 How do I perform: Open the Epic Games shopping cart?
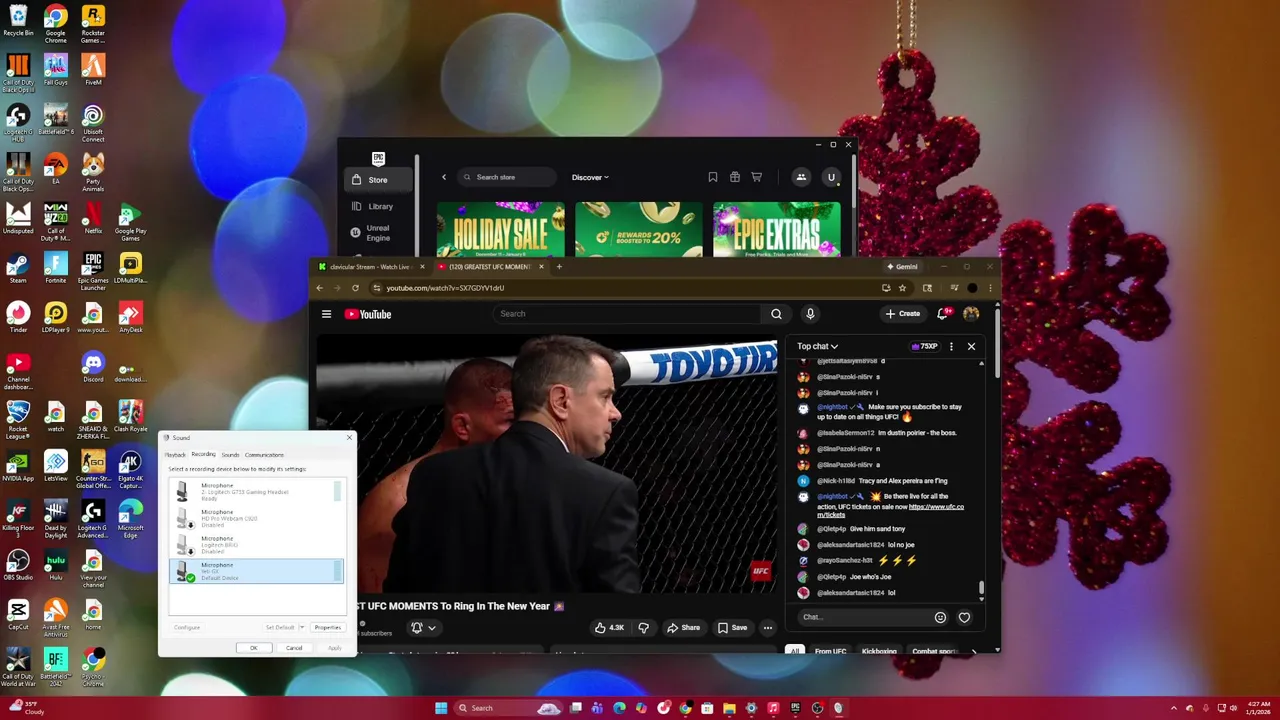coord(756,177)
